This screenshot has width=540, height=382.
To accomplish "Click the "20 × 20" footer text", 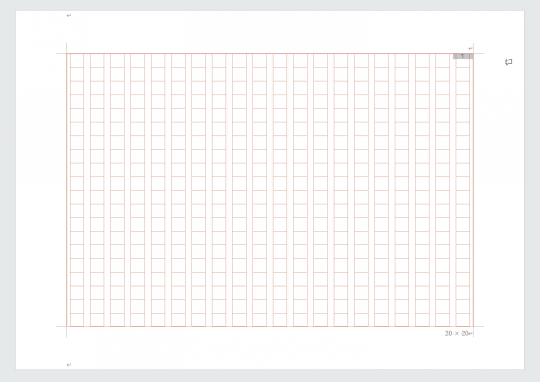I will click(457, 333).
